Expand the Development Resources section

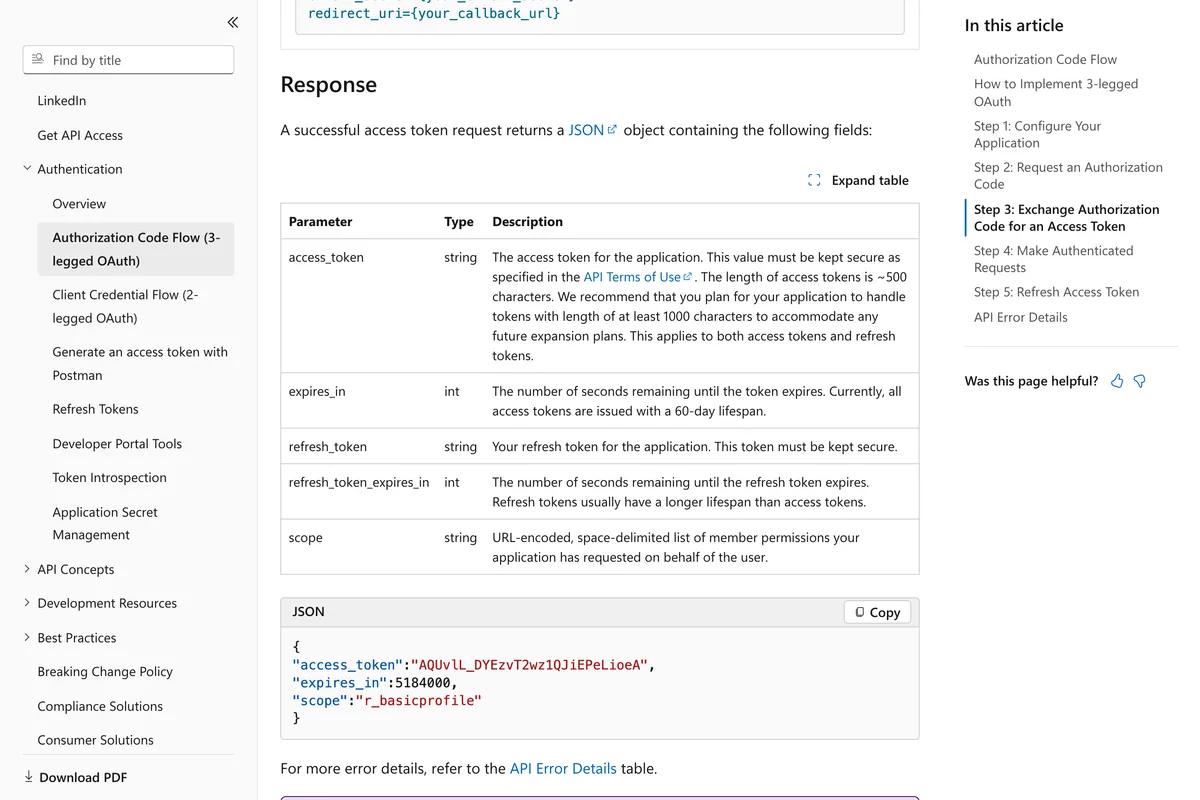(x=27, y=603)
